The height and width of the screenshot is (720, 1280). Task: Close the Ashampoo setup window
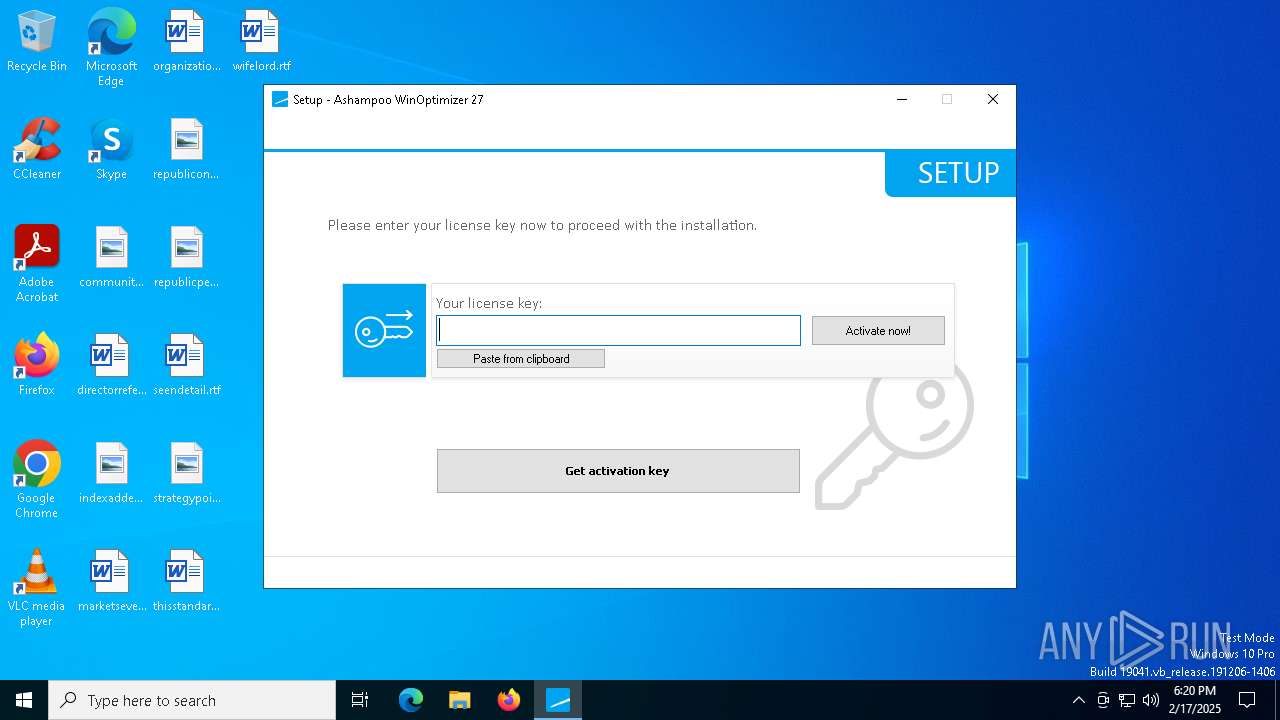(x=993, y=99)
